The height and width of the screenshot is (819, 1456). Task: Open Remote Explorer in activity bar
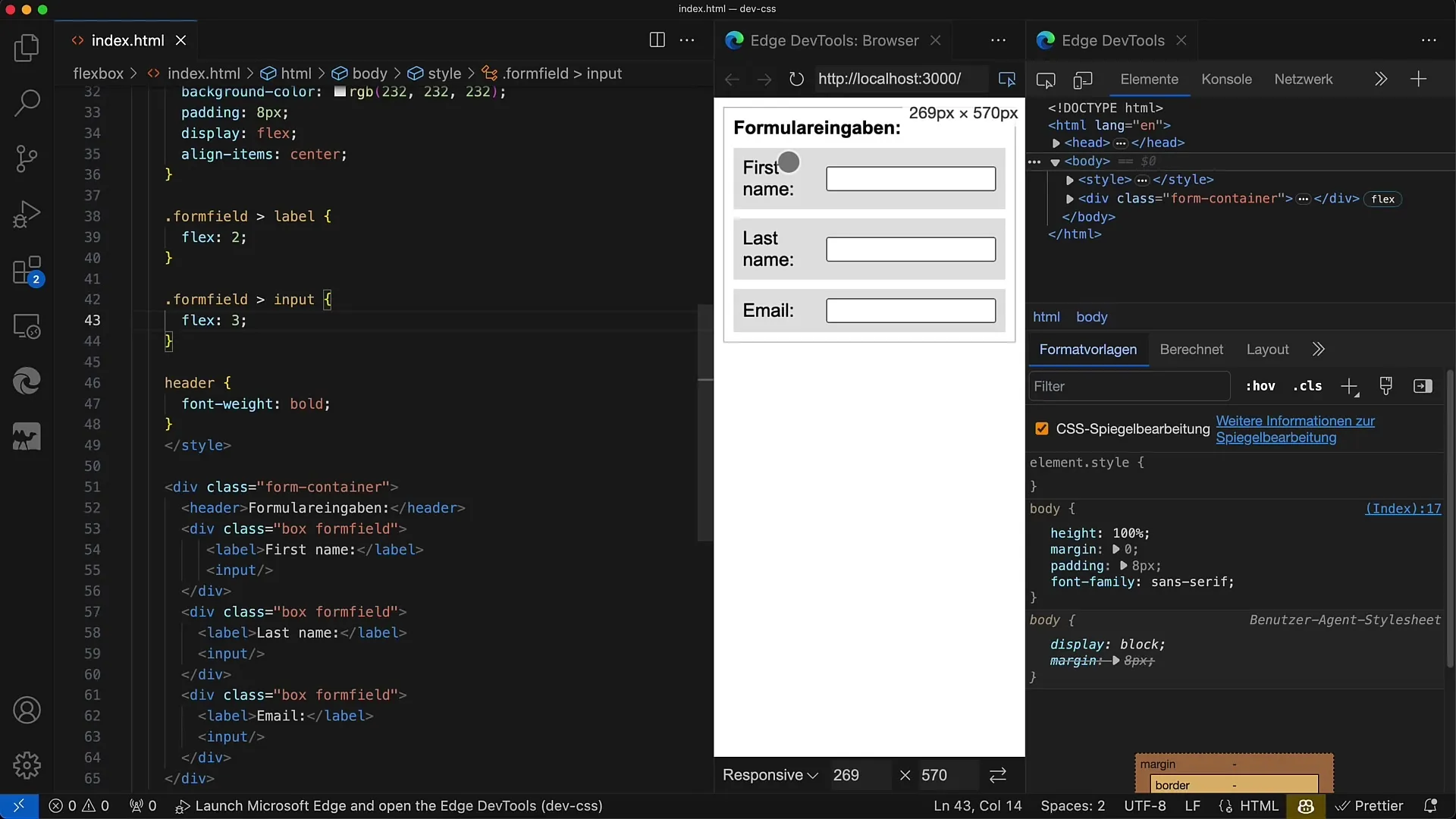tap(27, 326)
